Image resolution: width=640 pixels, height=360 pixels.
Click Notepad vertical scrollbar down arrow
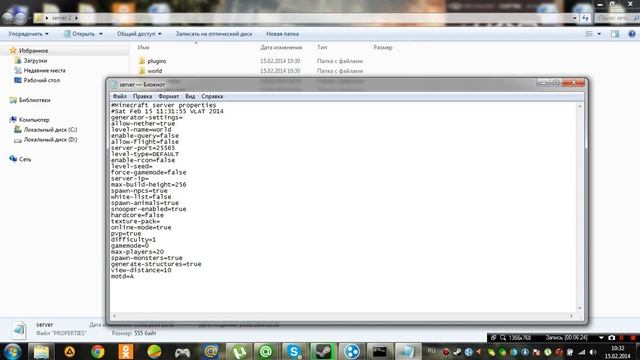[x=580, y=308]
